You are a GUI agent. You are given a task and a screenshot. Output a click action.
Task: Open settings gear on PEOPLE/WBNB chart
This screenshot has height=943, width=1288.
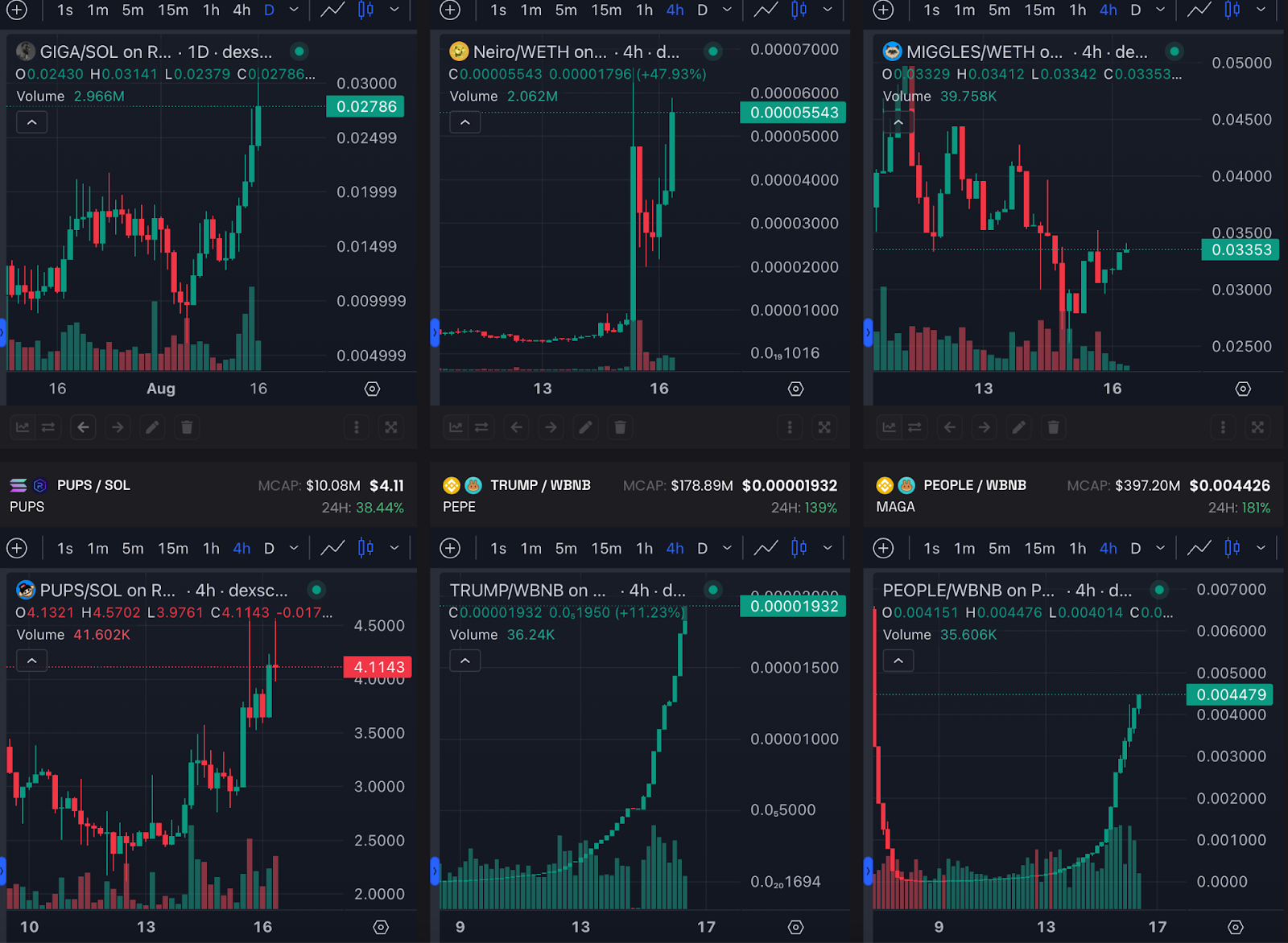tap(1236, 927)
